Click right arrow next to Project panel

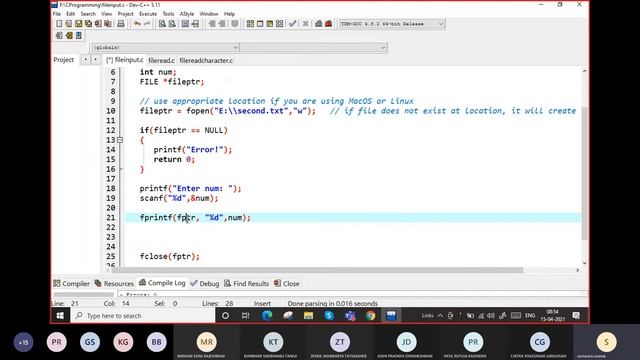95,60
